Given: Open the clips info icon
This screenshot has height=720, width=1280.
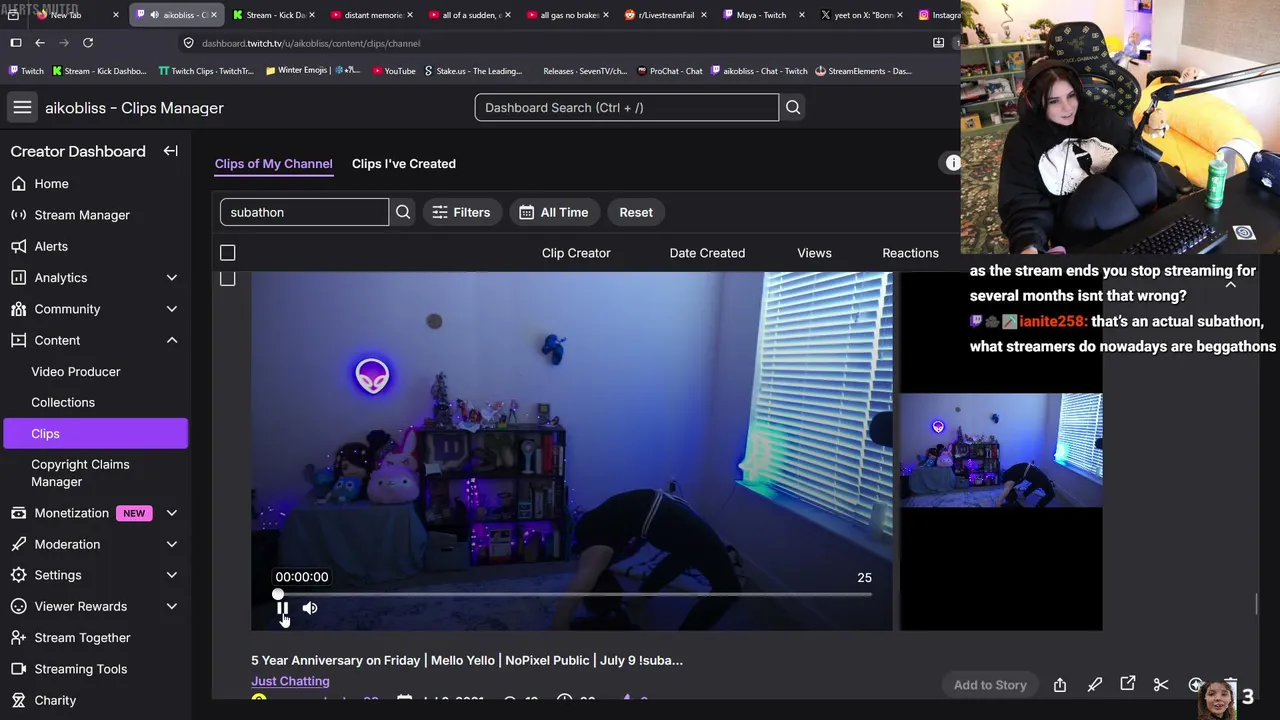Looking at the screenshot, I should coord(953,163).
